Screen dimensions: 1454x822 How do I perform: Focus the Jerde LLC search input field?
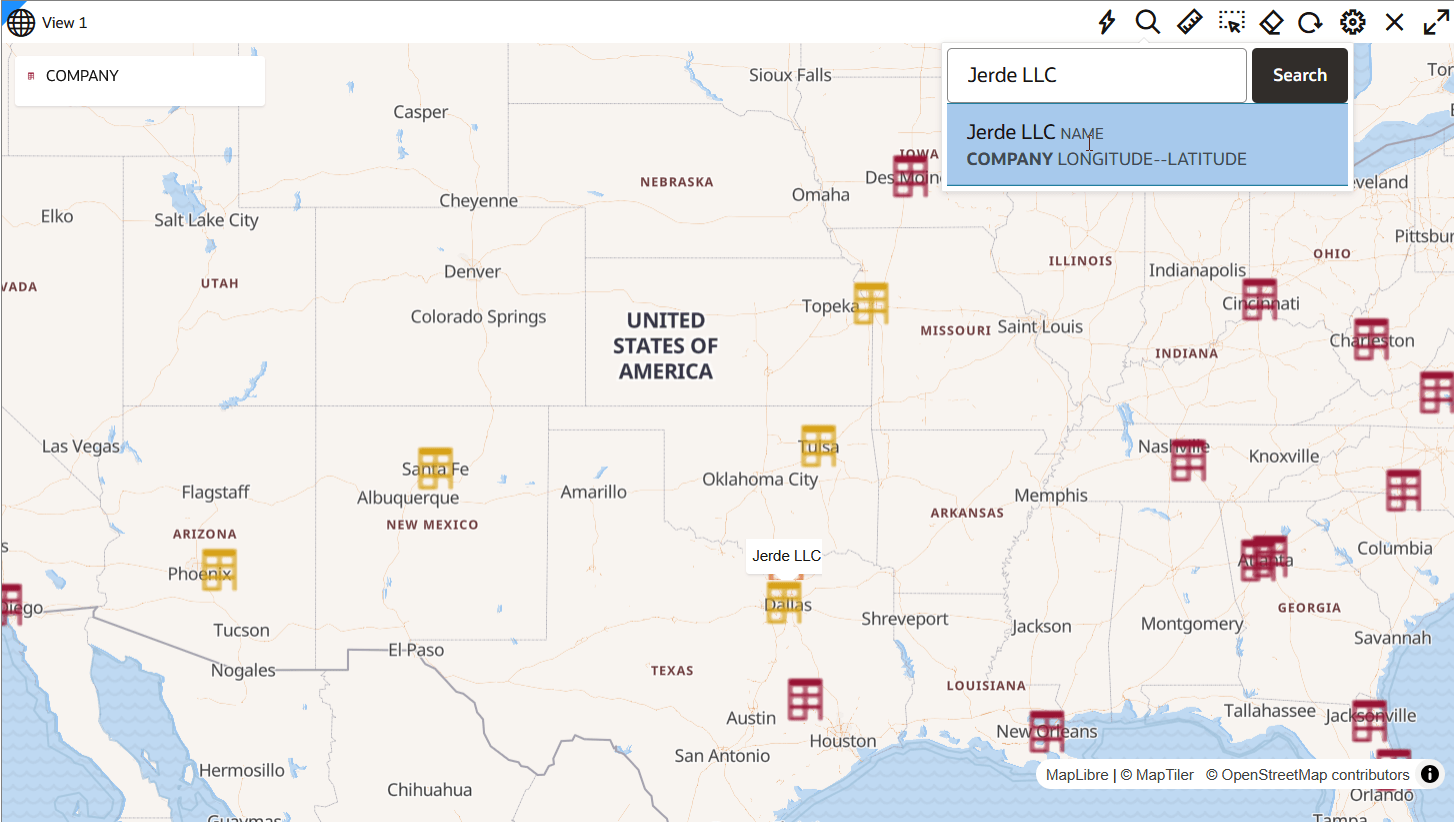pos(1096,75)
